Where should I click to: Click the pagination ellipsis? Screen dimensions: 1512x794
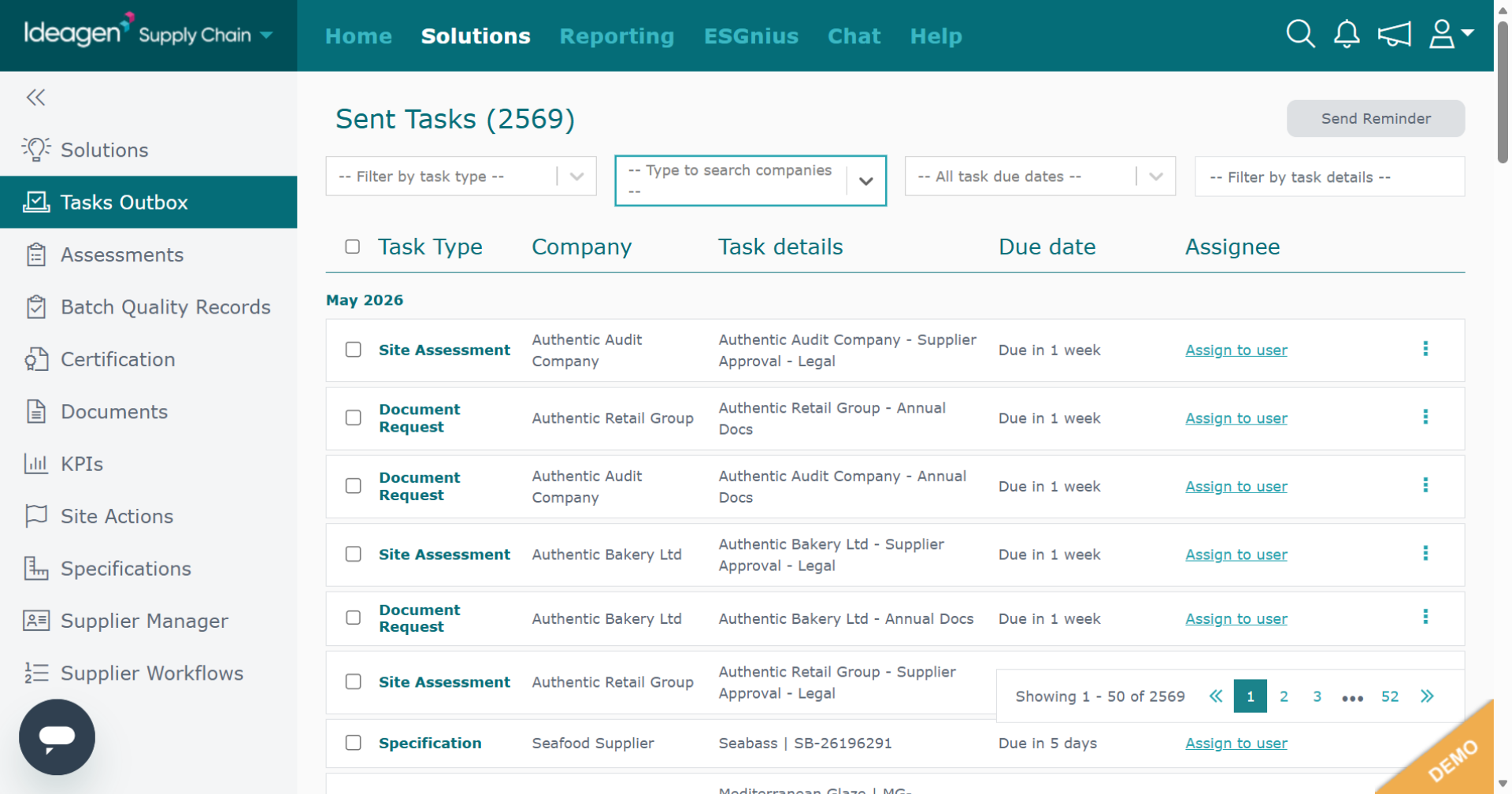1352,698
